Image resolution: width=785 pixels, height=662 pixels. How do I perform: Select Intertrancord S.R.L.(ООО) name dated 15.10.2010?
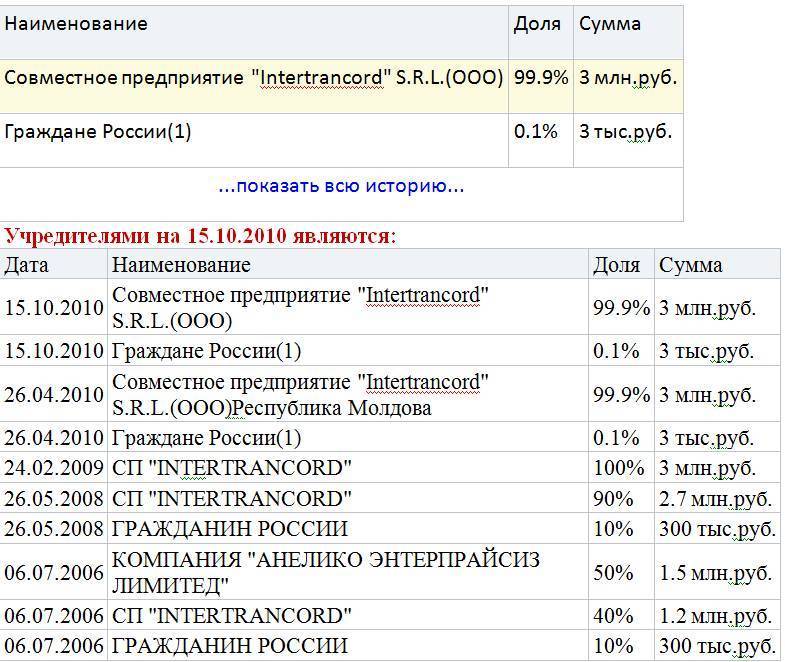[300, 308]
